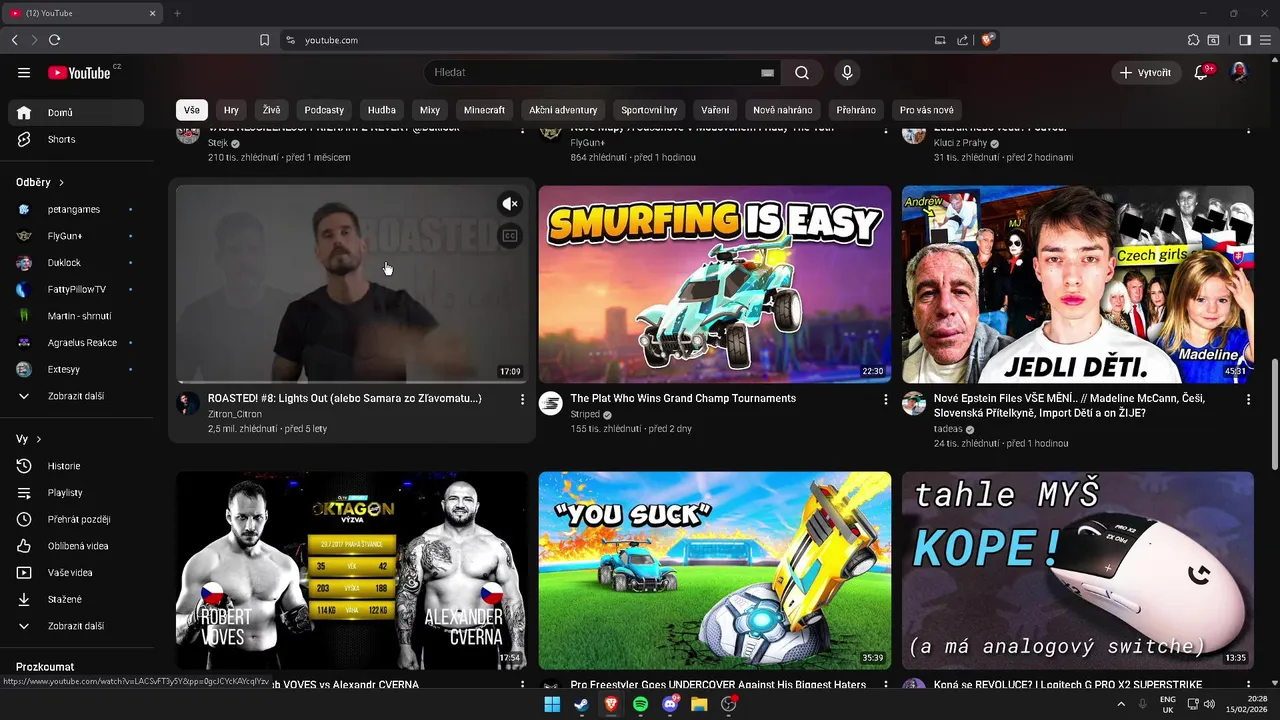Open petangames subscription
The image size is (1280, 720).
(76, 209)
